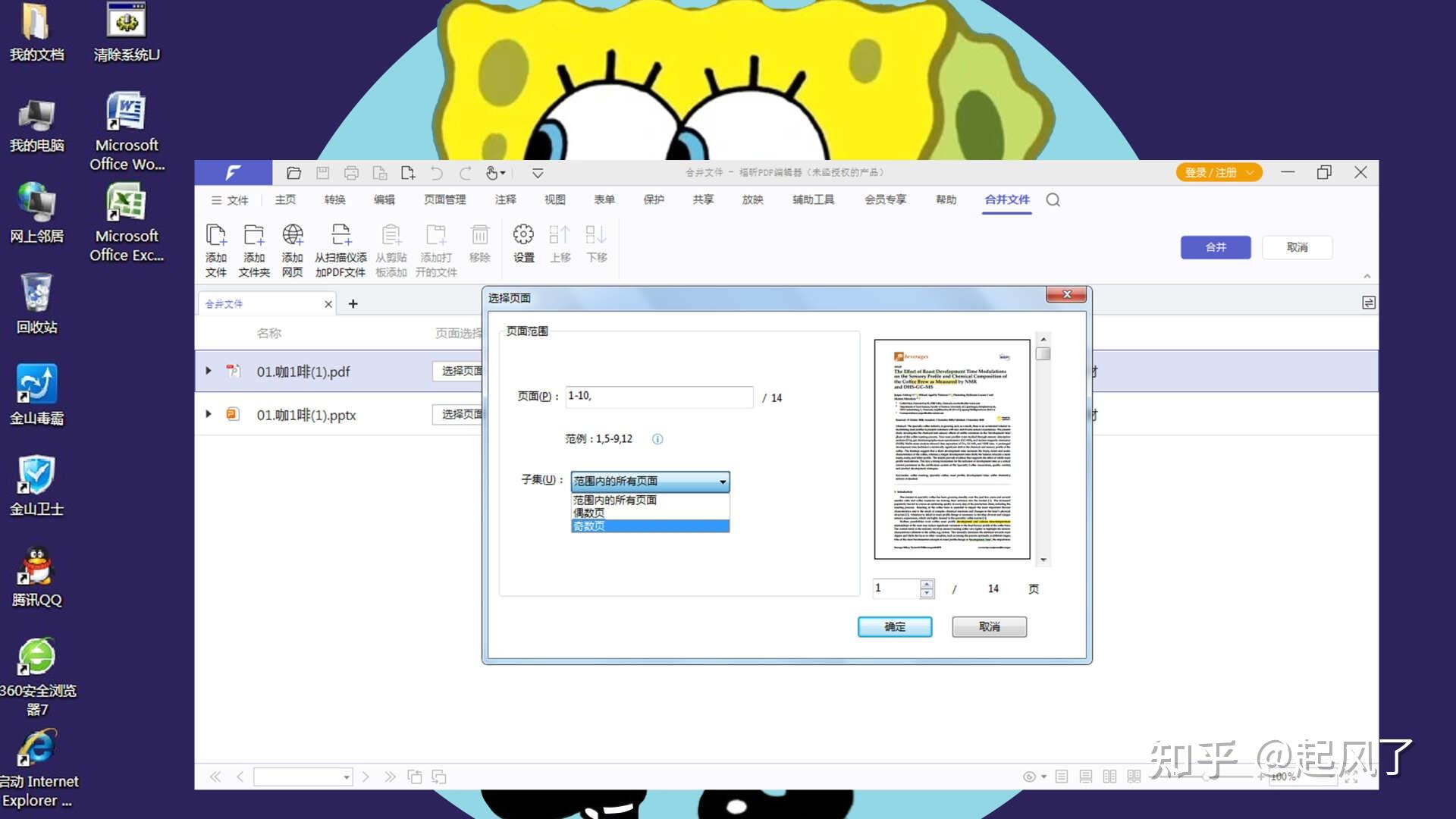This screenshot has width=1456, height=819.
Task: Click the preview scrollbar up arrow
Action: tap(1043, 340)
